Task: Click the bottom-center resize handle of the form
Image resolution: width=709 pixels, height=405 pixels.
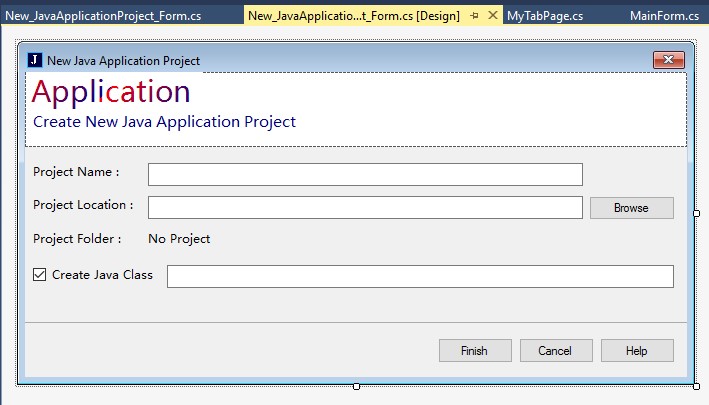Action: (356, 386)
